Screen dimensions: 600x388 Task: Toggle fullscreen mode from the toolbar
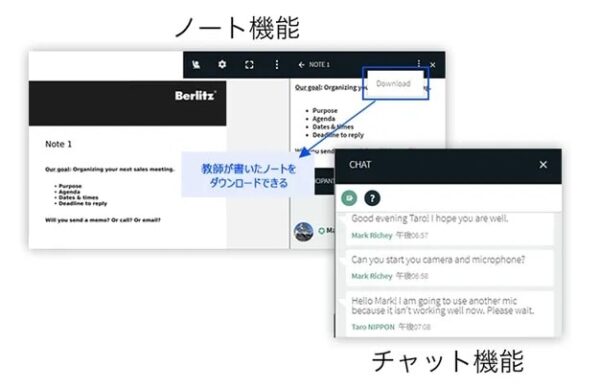(249, 65)
